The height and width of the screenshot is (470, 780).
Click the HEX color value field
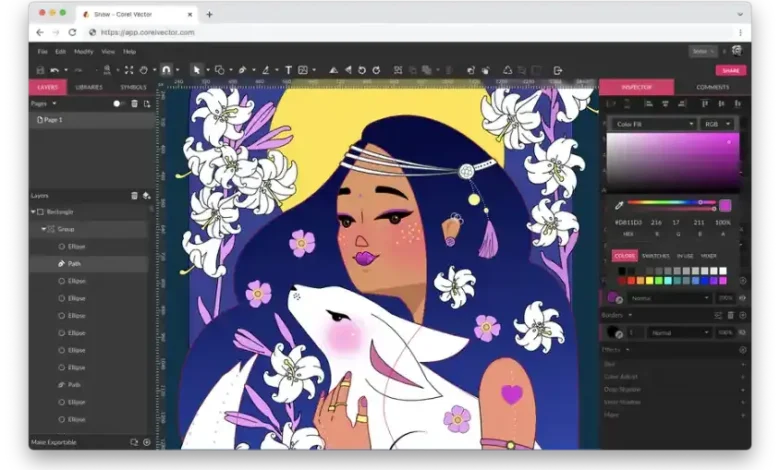click(628, 222)
